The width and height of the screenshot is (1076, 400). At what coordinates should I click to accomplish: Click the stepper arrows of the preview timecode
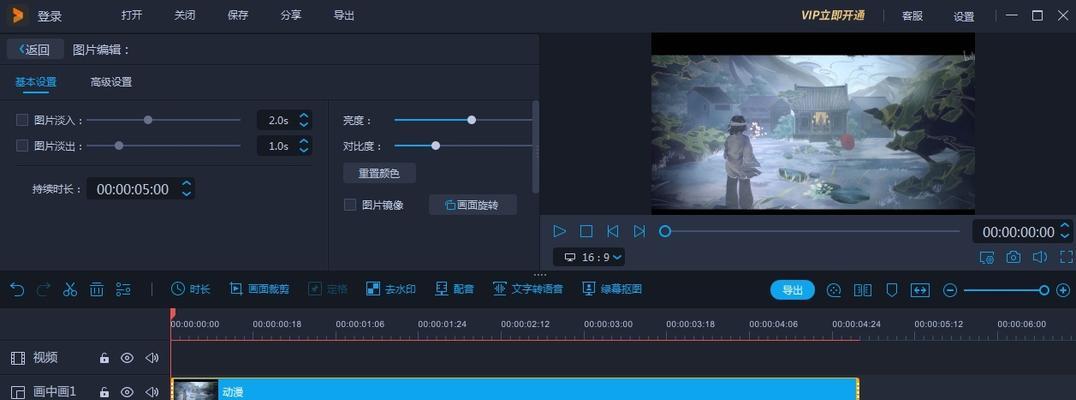(1065, 231)
